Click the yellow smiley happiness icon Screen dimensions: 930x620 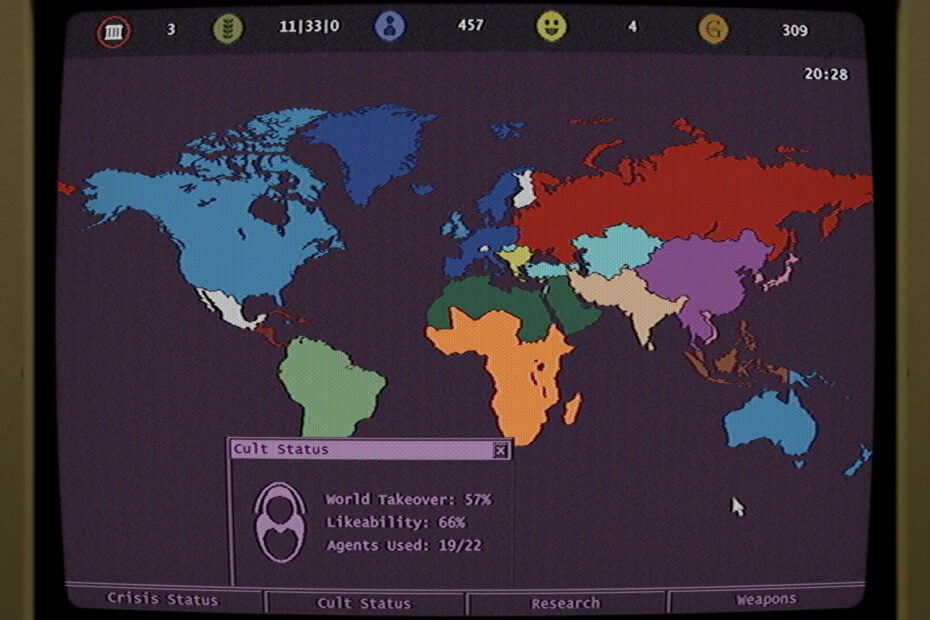tap(551, 27)
